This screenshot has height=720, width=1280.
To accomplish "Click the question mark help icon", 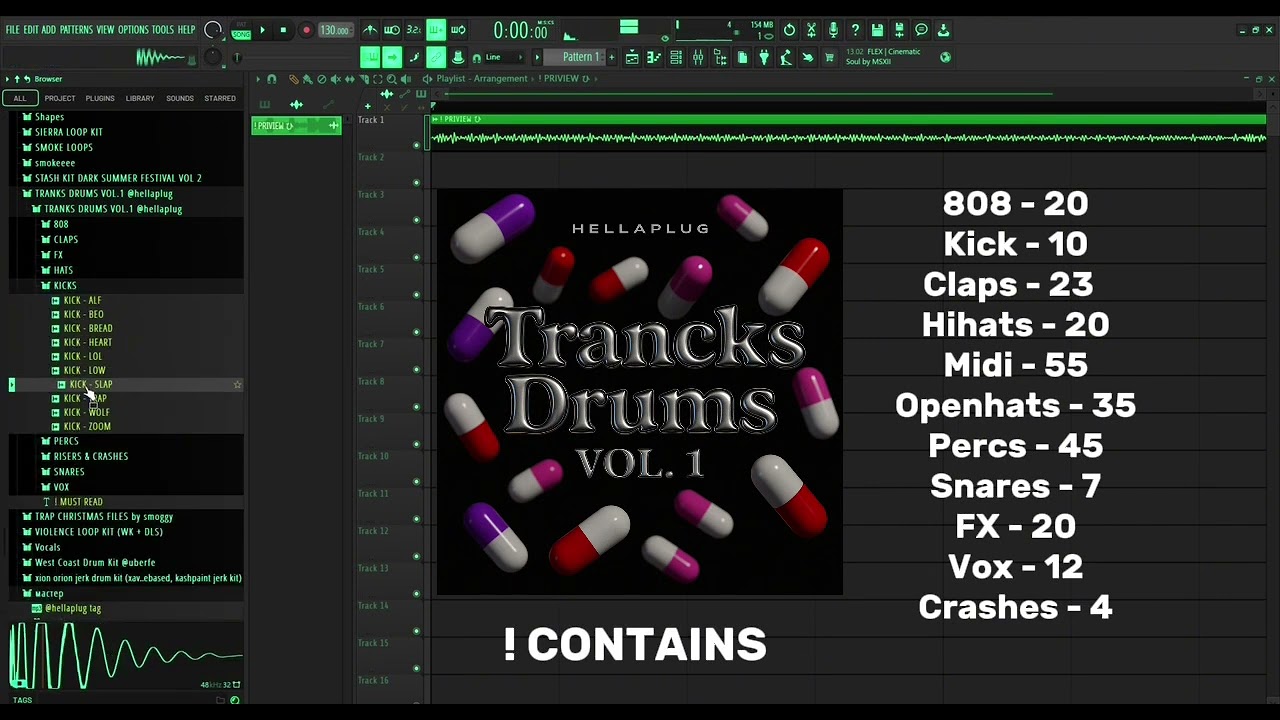I will [x=855, y=30].
